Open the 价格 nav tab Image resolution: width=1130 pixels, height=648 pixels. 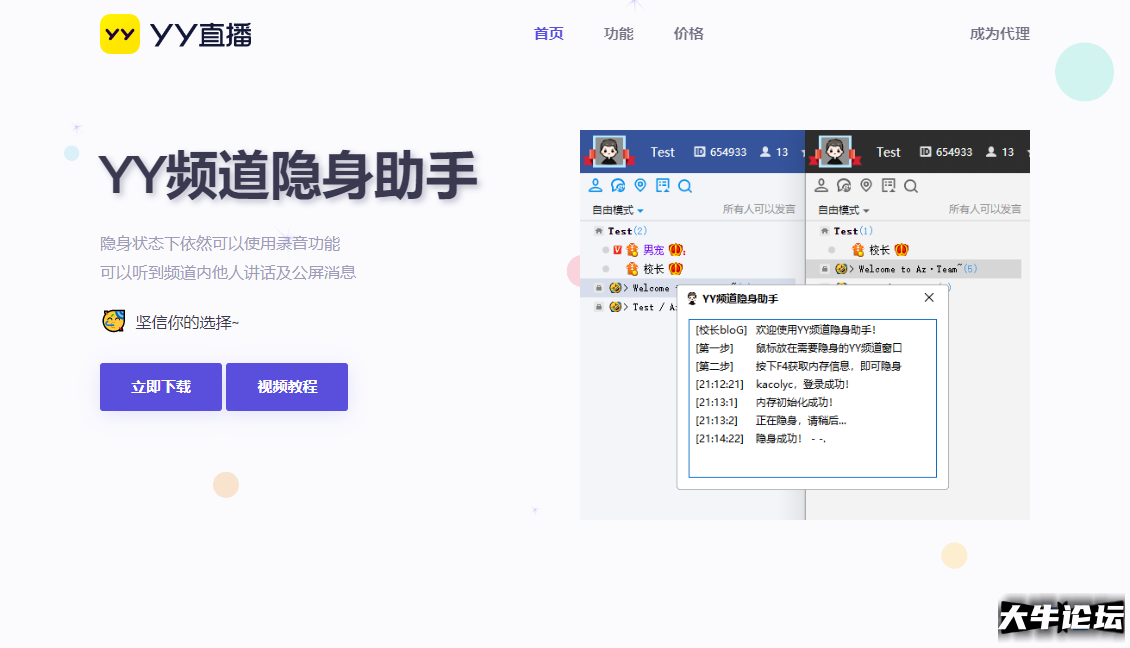click(x=688, y=34)
